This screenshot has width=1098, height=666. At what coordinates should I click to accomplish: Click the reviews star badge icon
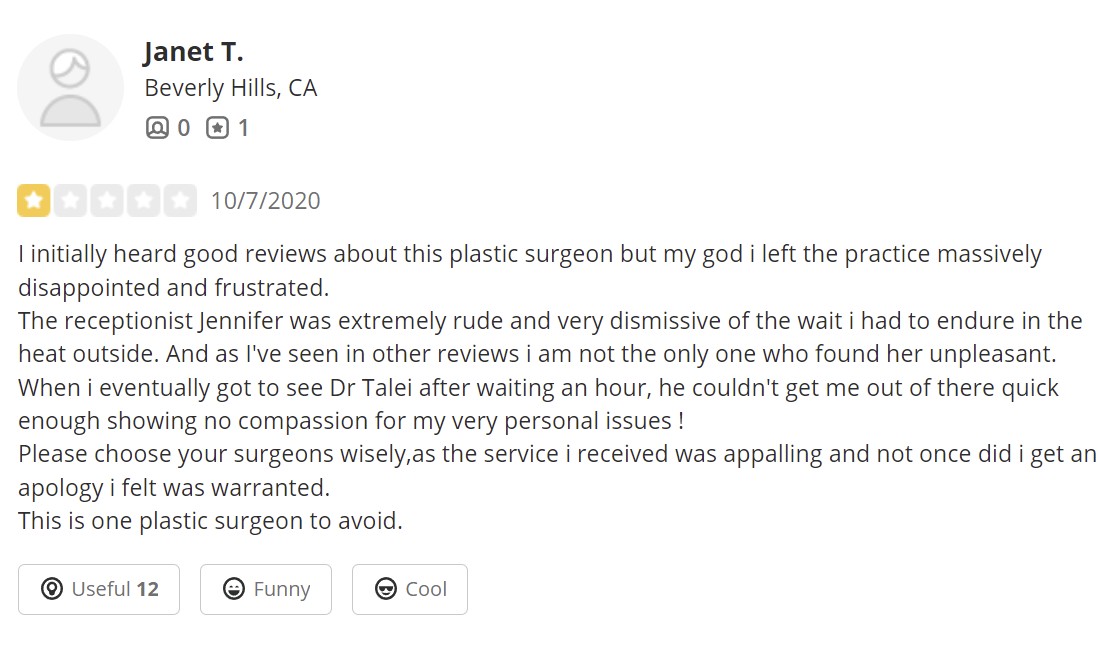click(217, 127)
